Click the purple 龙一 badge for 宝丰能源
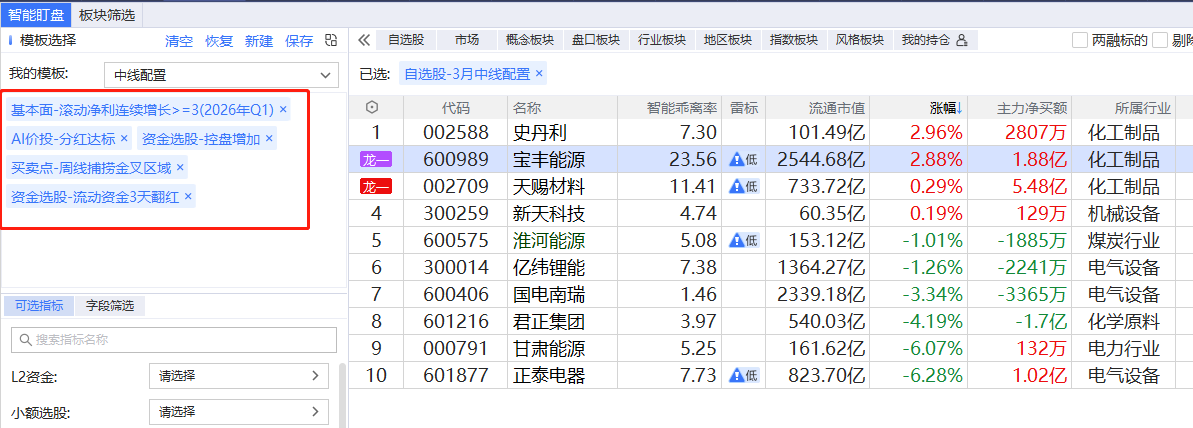Image resolution: width=1193 pixels, height=428 pixels. (376, 159)
